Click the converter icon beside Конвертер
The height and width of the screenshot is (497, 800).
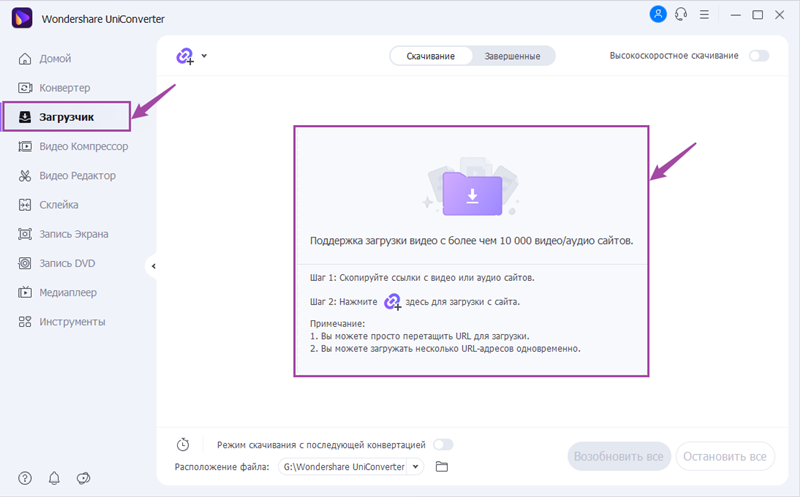[25, 88]
